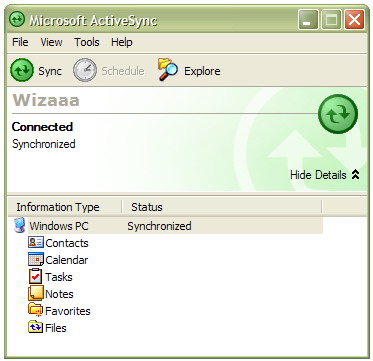Screen dimensions: 373x361
Task: Open the Help menu
Action: (122, 42)
